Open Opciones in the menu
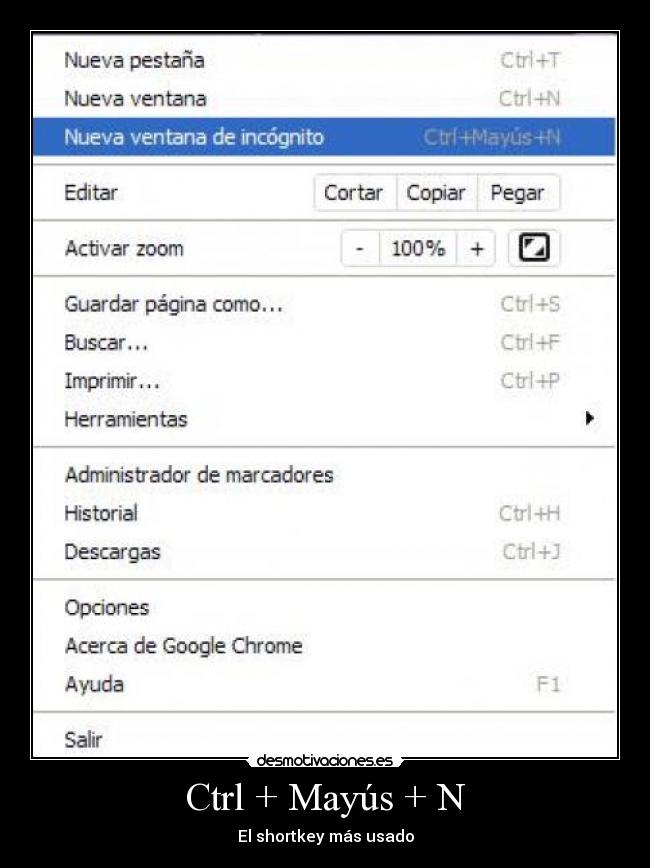Screen dimensions: 650x868 (x=106, y=607)
